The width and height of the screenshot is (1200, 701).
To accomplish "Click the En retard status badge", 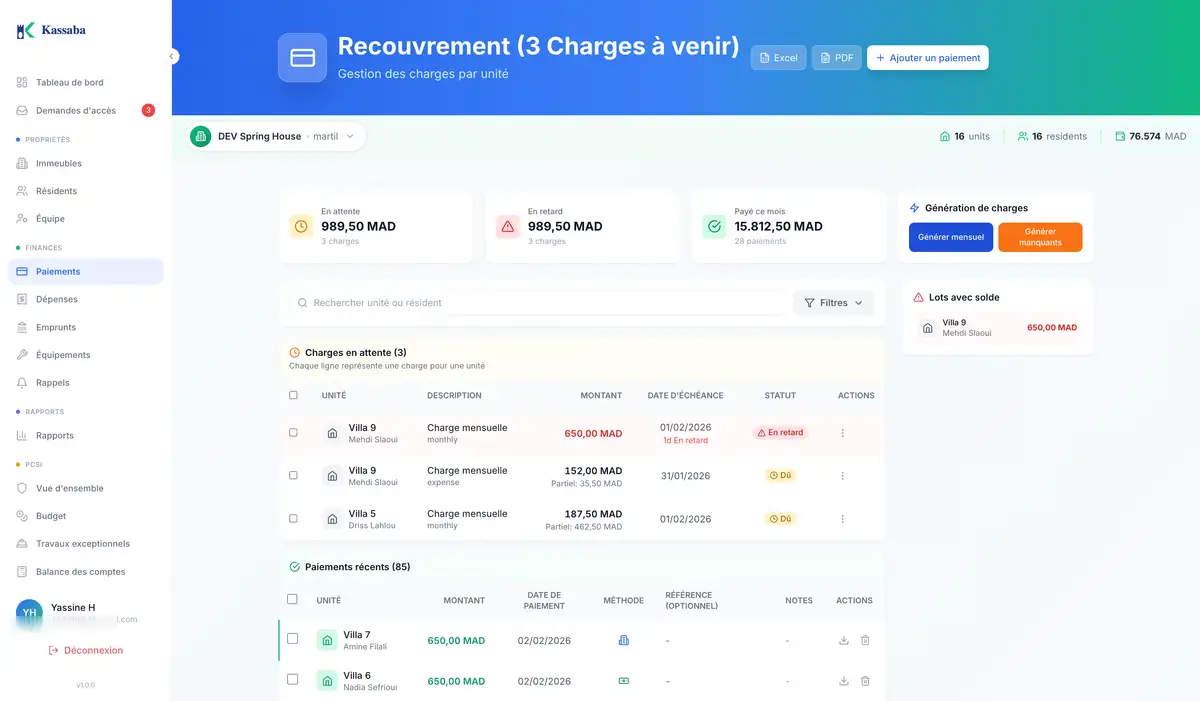I will pos(780,433).
